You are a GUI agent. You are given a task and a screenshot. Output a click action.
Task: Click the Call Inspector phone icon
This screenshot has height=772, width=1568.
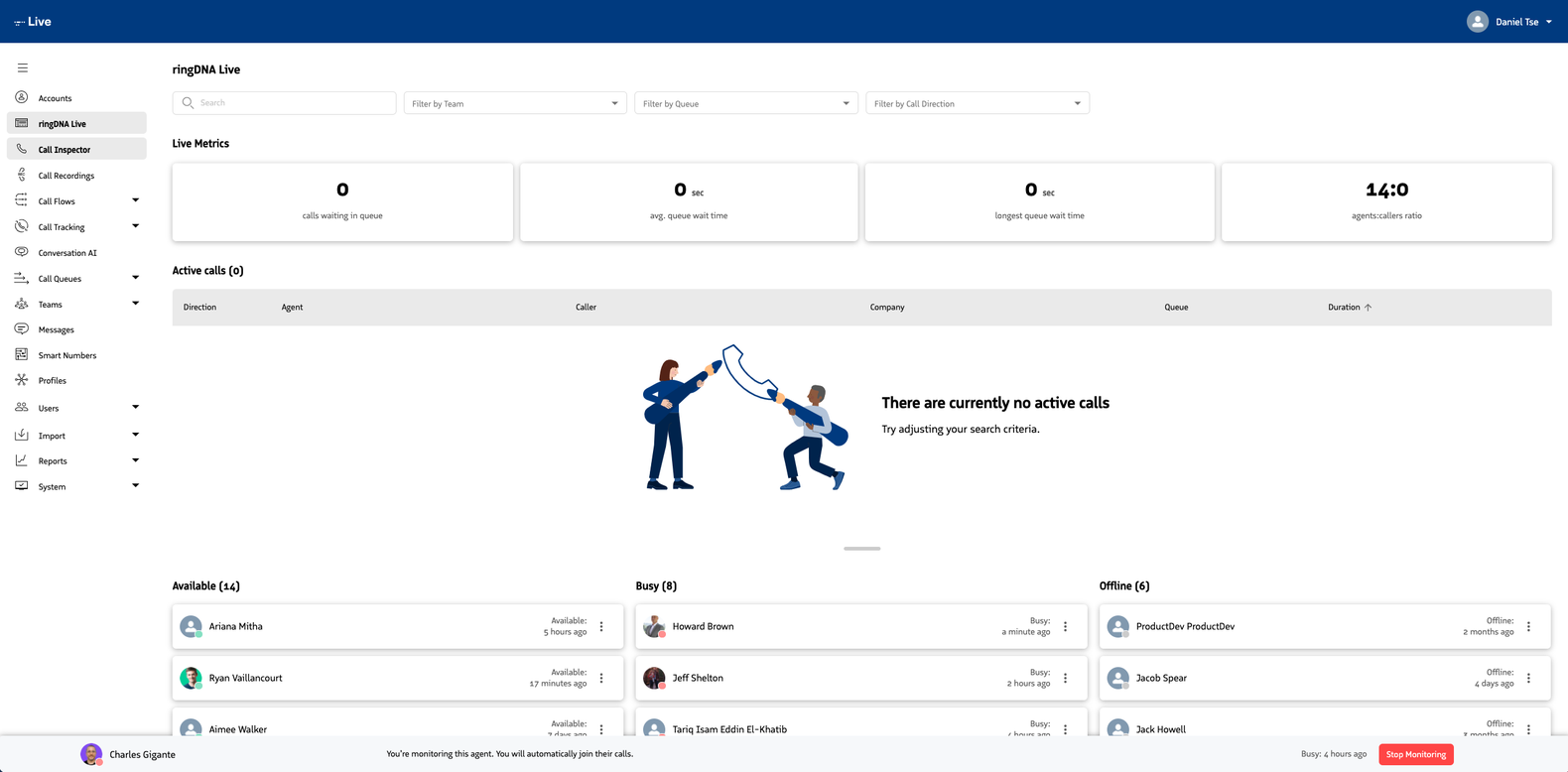click(x=22, y=149)
